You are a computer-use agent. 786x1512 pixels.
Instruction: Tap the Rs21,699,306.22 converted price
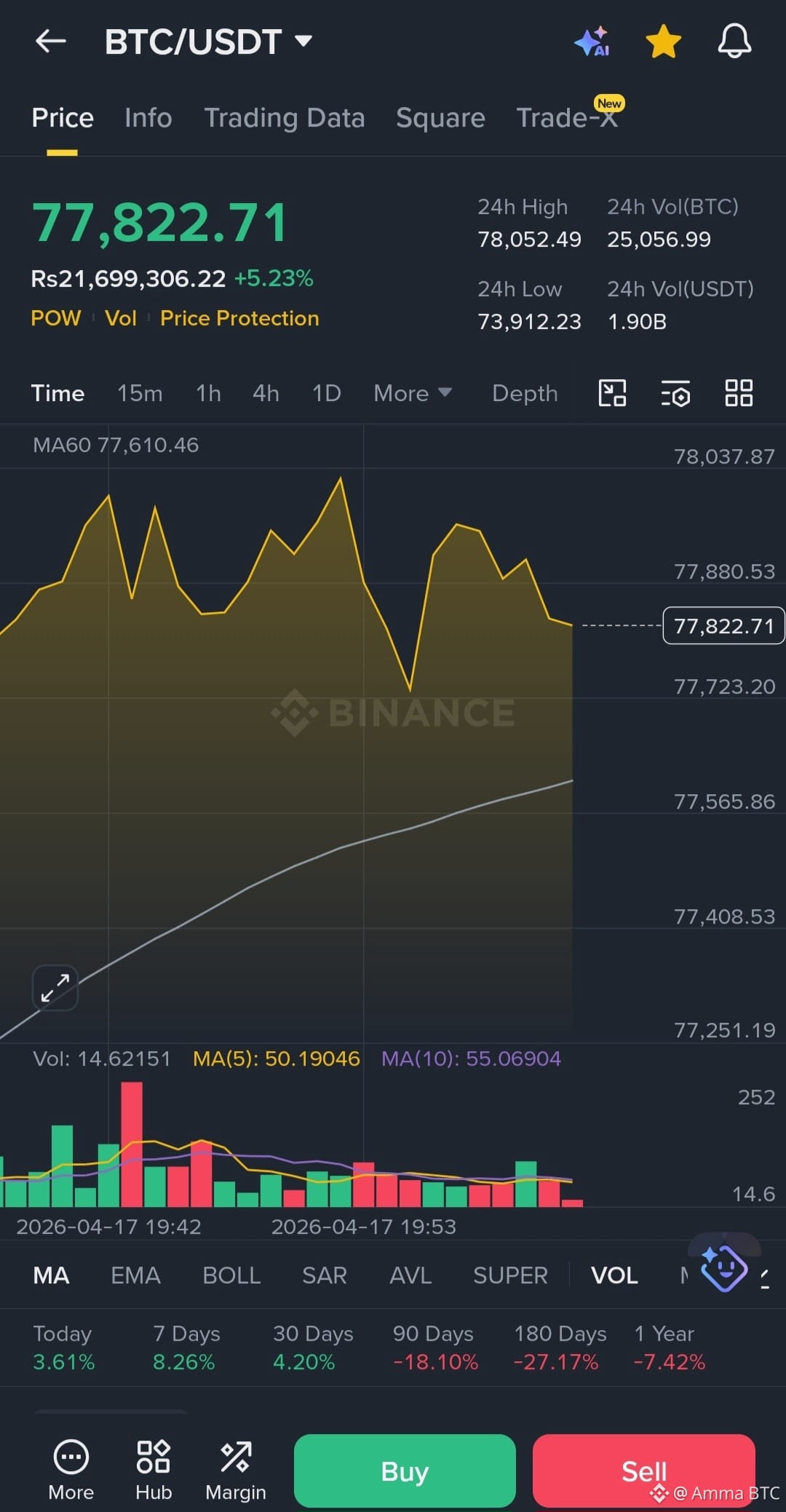point(128,278)
